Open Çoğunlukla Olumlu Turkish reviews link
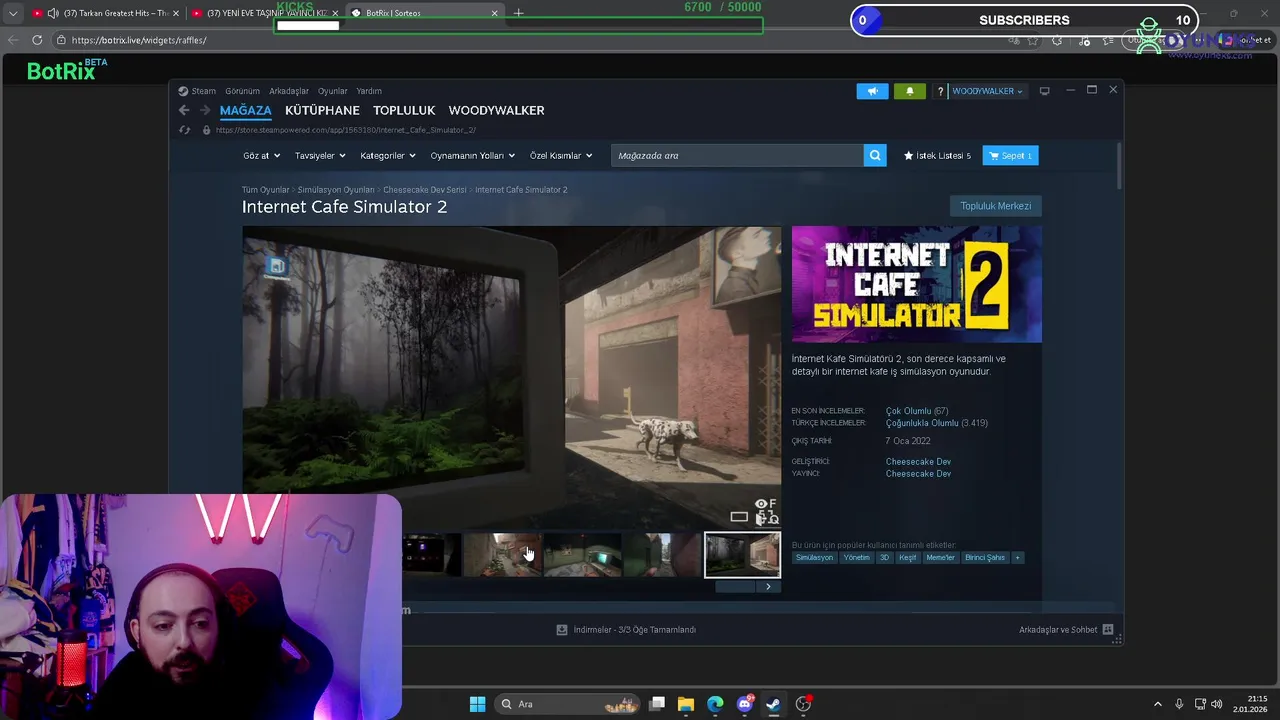The image size is (1280, 720). coord(922,423)
